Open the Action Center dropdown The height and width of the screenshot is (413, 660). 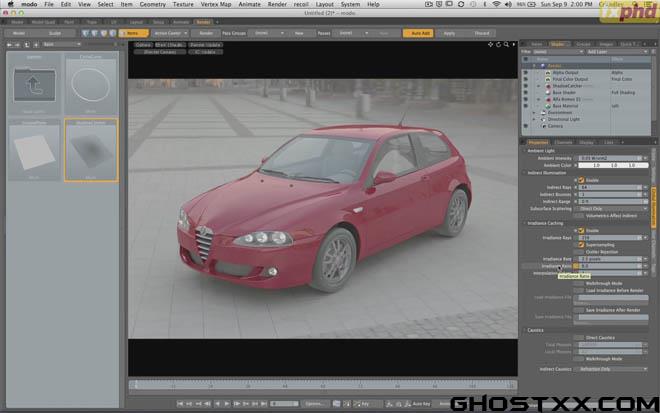(170, 33)
